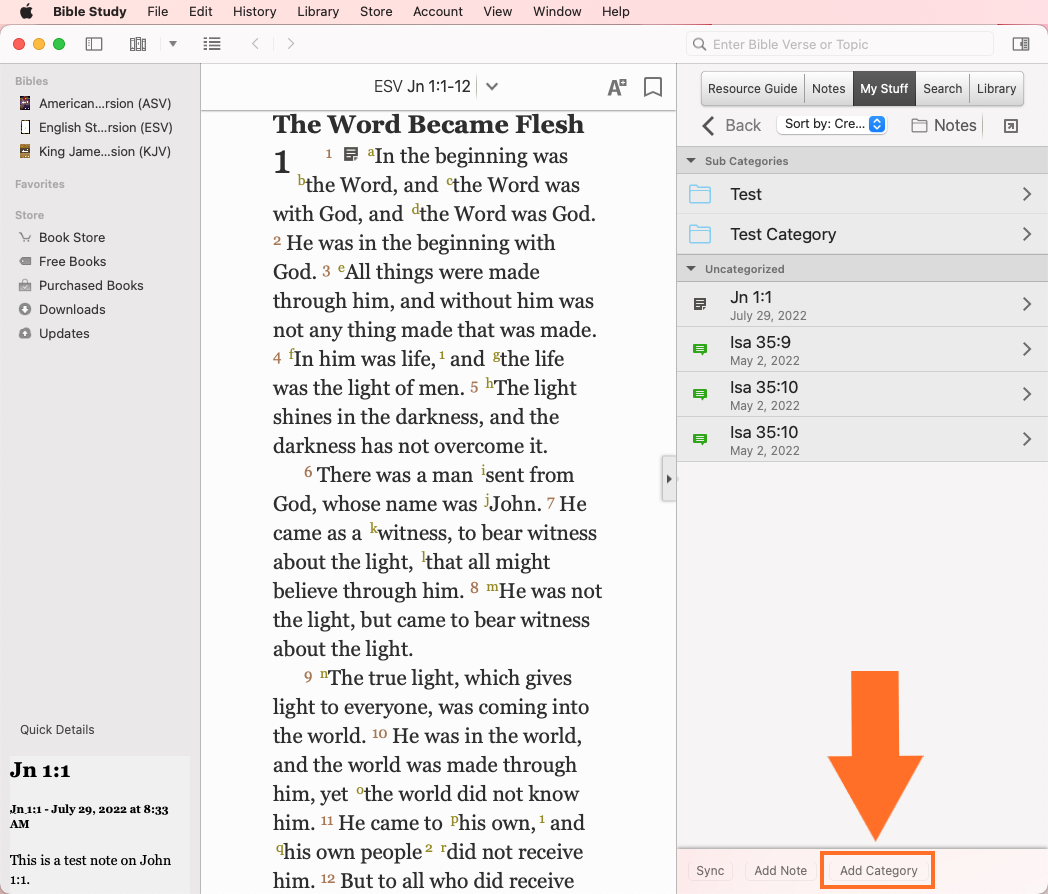
Task: Open the History menu
Action: point(254,11)
